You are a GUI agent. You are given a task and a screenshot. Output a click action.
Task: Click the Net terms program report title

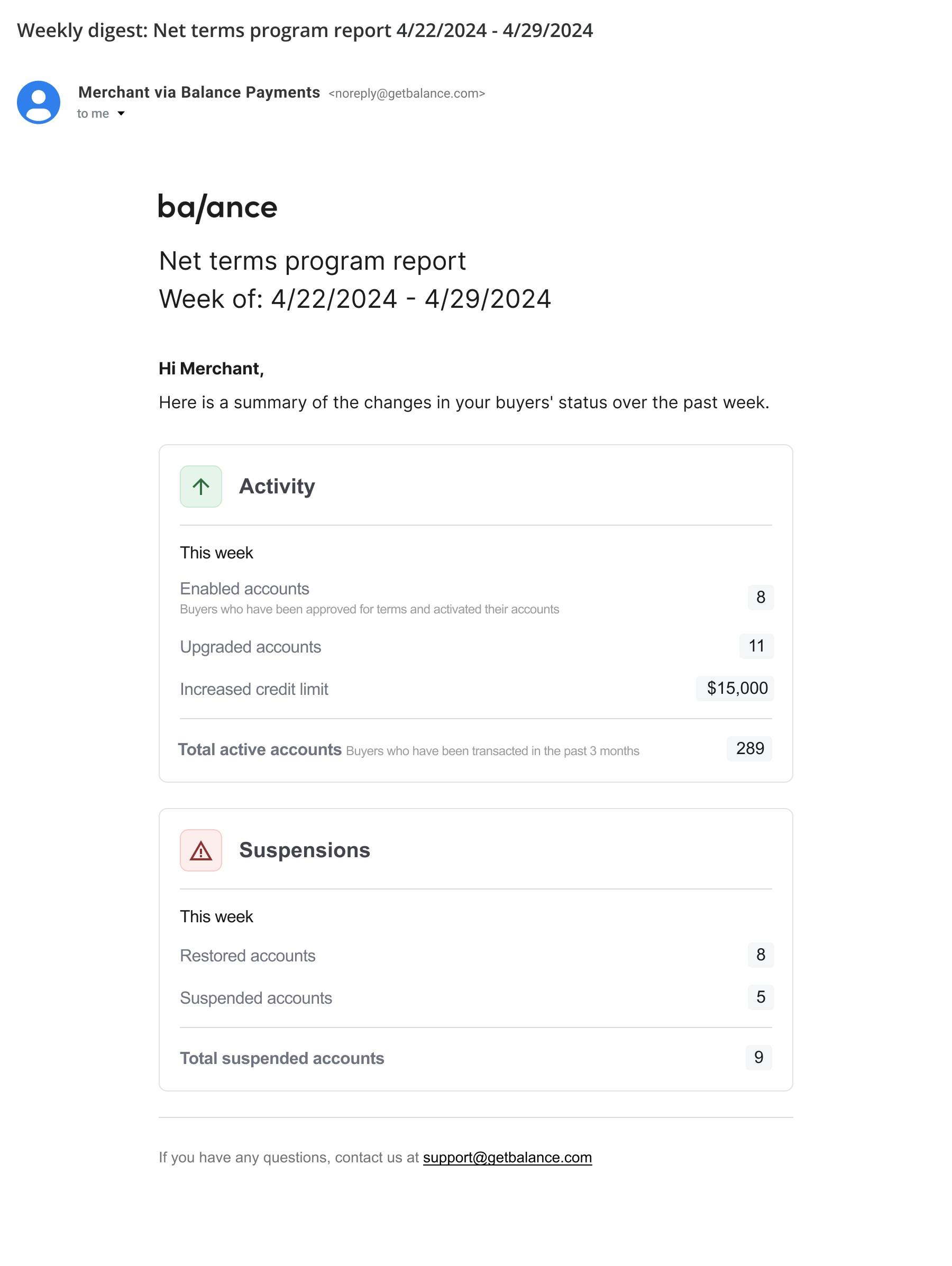click(313, 261)
